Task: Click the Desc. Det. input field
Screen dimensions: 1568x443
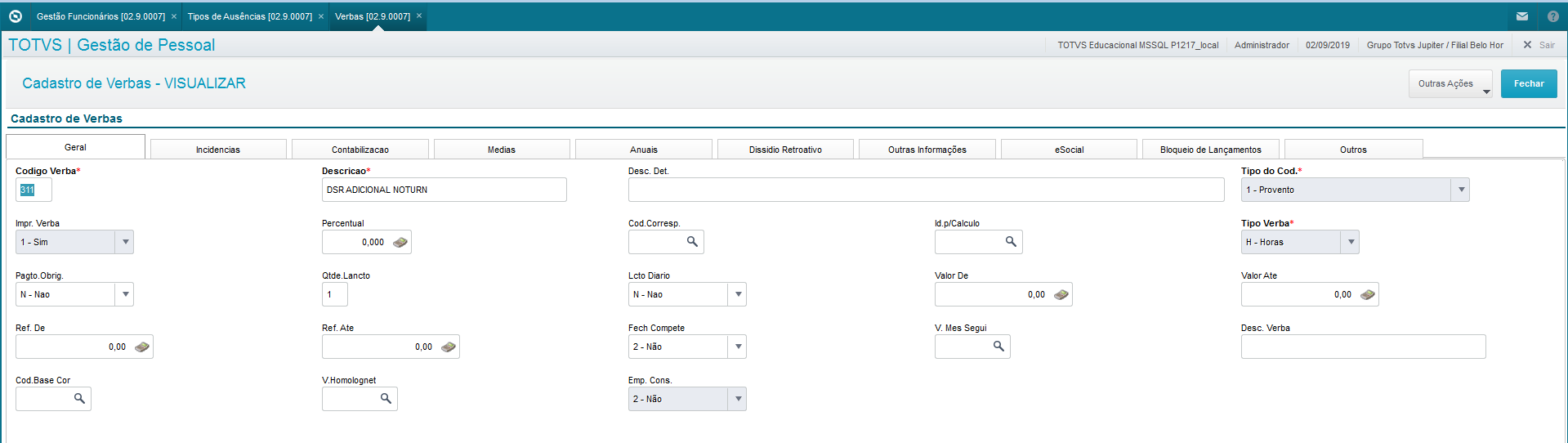Action: pos(926,190)
